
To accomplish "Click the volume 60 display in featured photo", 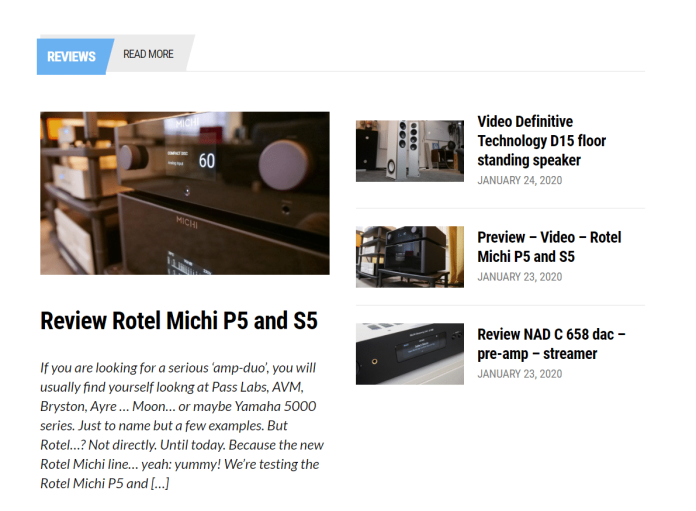I will [206, 161].
